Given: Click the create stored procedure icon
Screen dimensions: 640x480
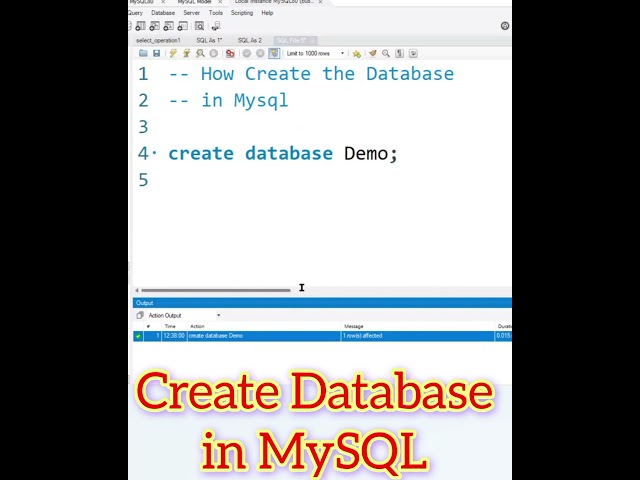Looking at the screenshot, I should [168, 27].
